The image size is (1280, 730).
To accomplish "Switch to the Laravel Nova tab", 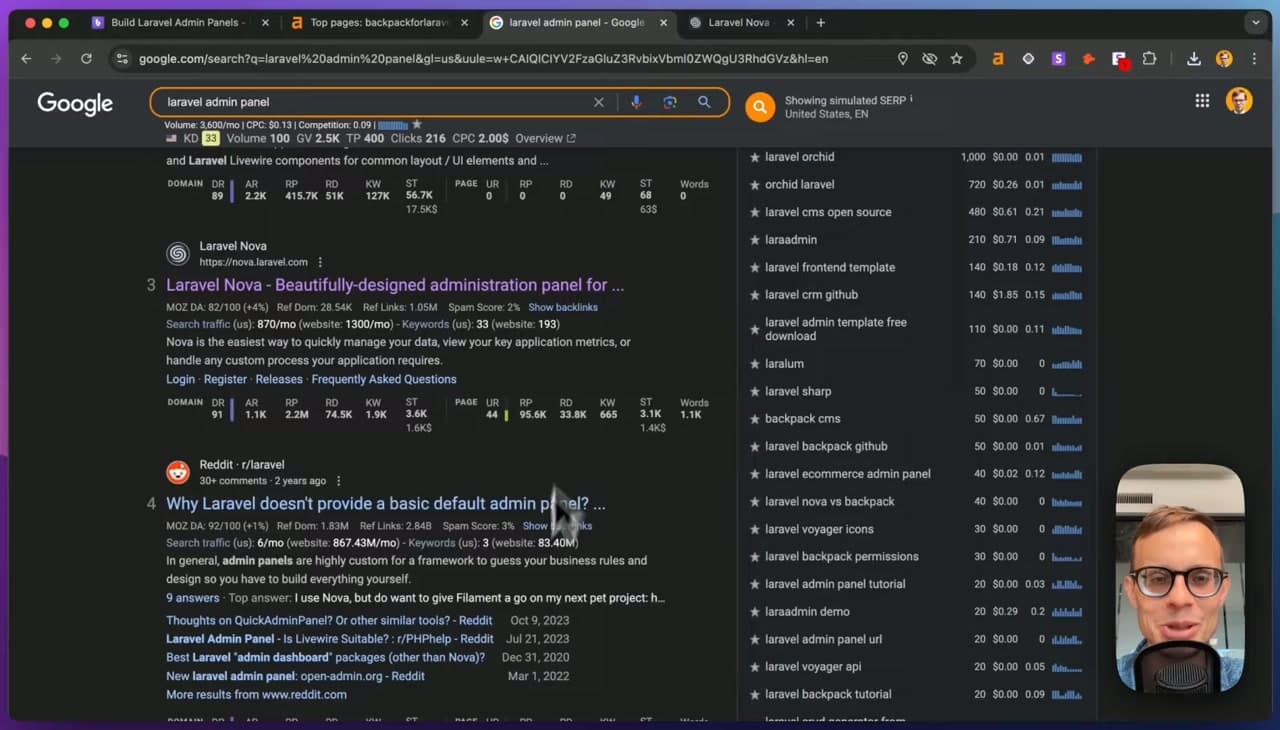I will (739, 22).
